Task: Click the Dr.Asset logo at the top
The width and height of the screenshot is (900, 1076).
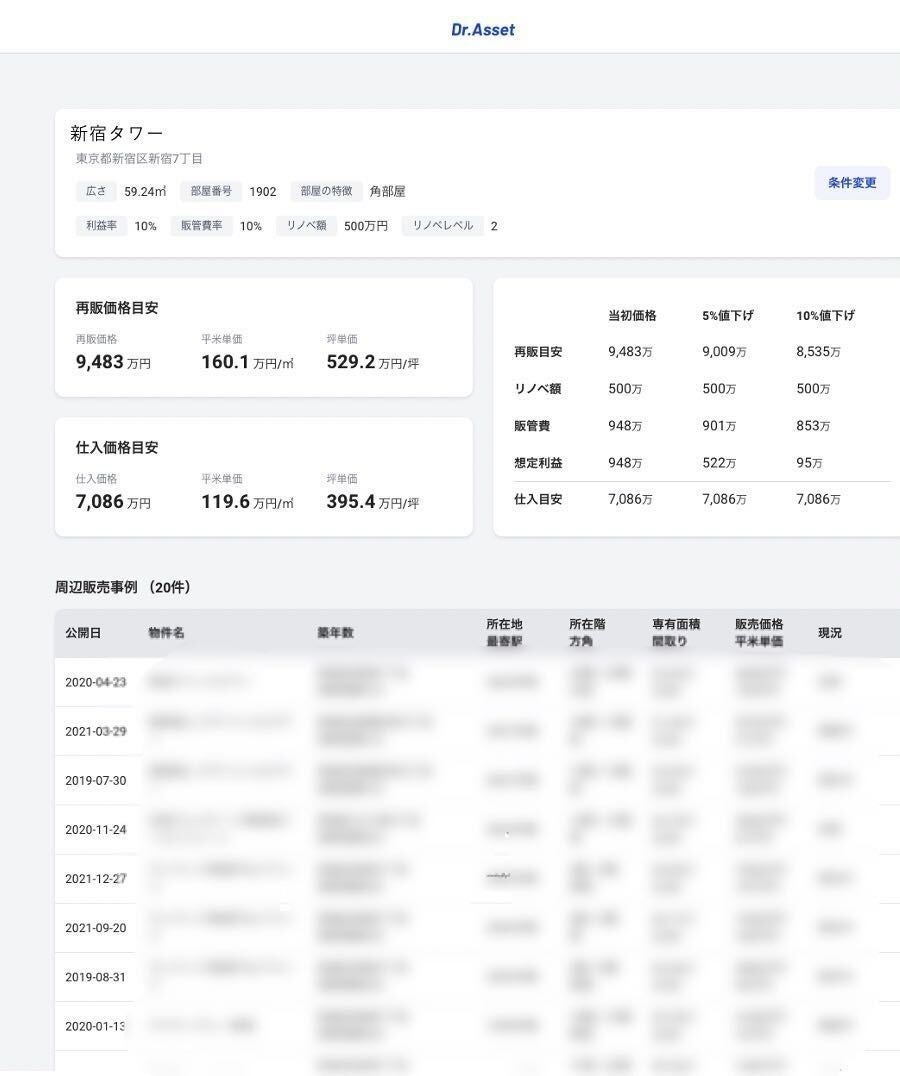Action: [x=483, y=28]
